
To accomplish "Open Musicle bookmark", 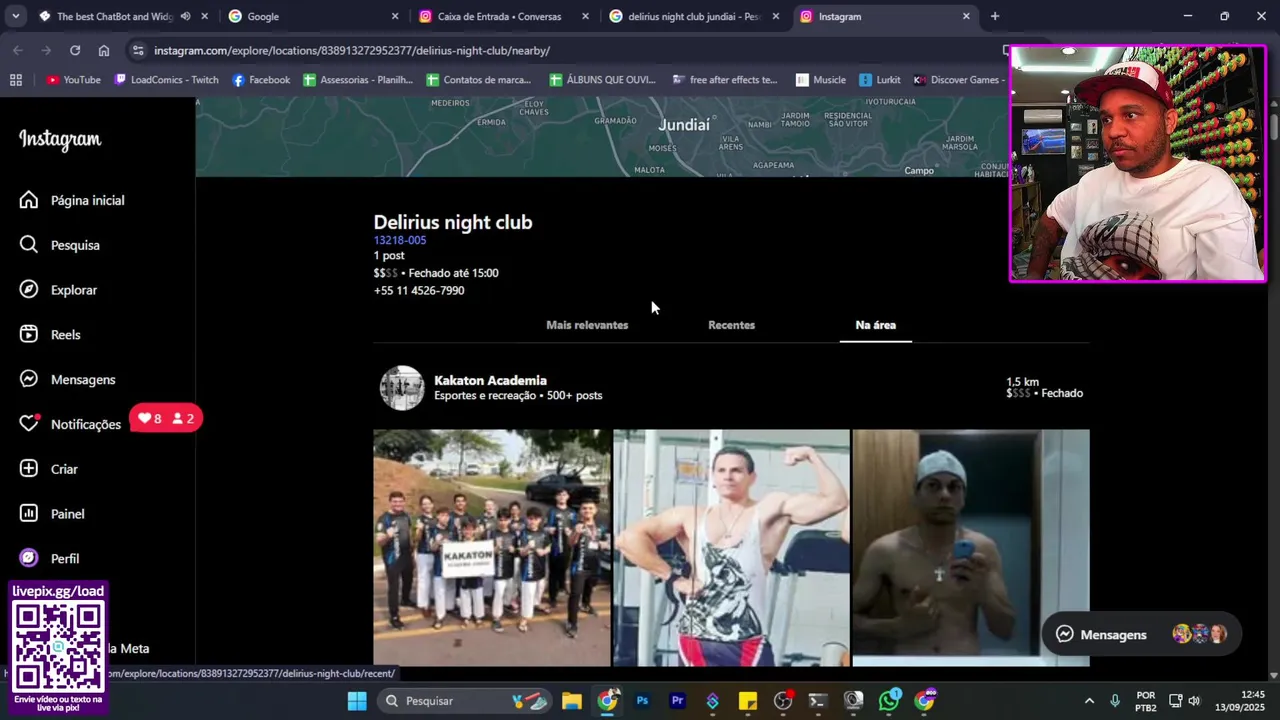I will point(820,80).
